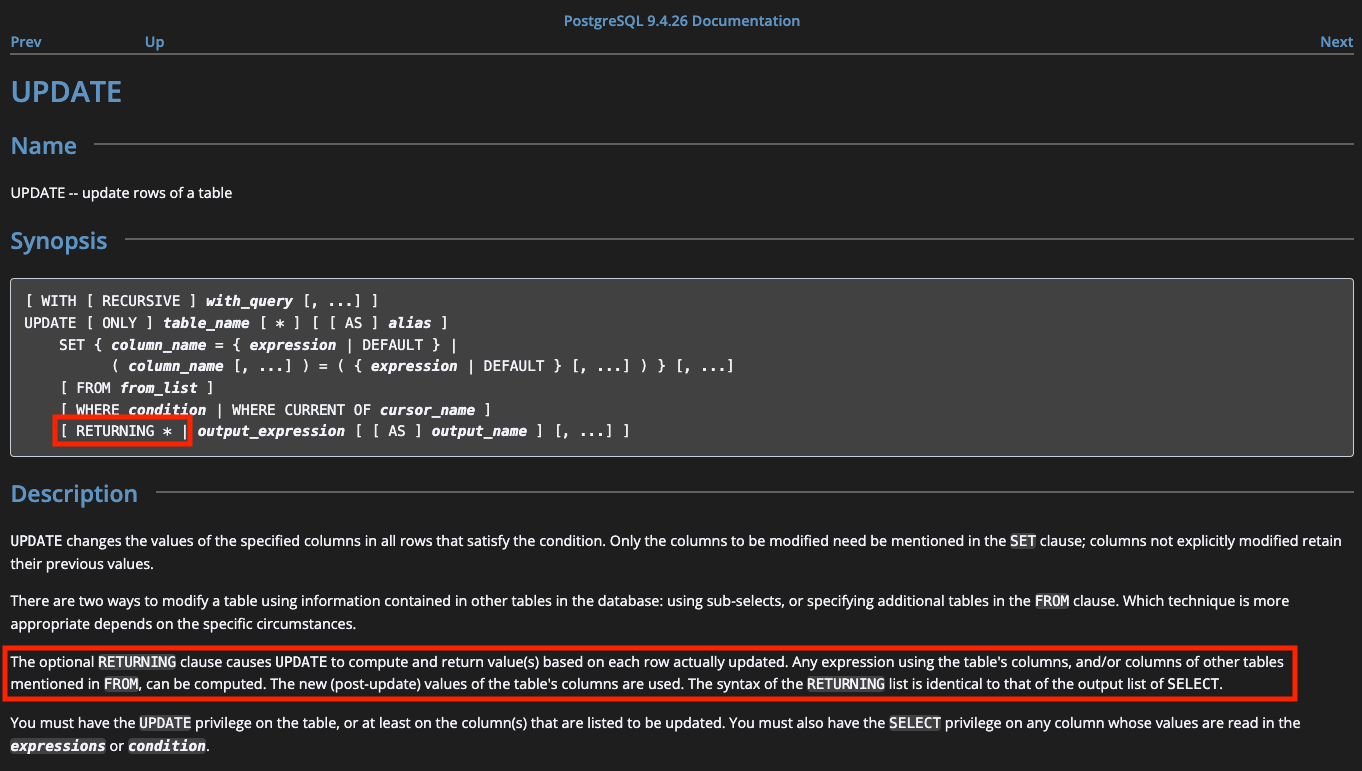
Task: Click the UPDATE page heading
Action: [66, 92]
